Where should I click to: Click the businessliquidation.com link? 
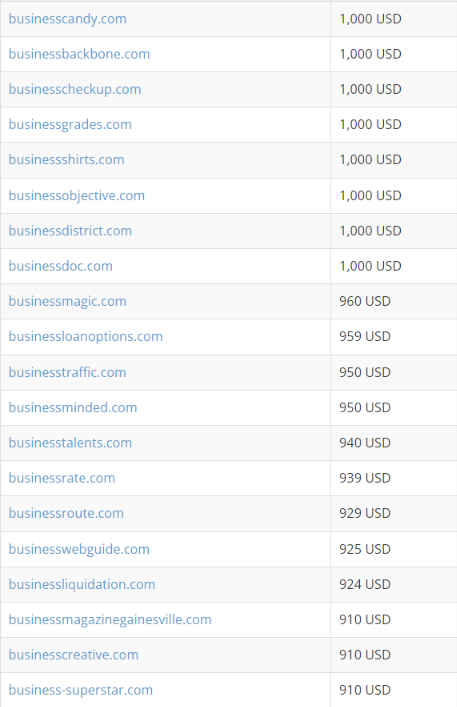(x=82, y=584)
